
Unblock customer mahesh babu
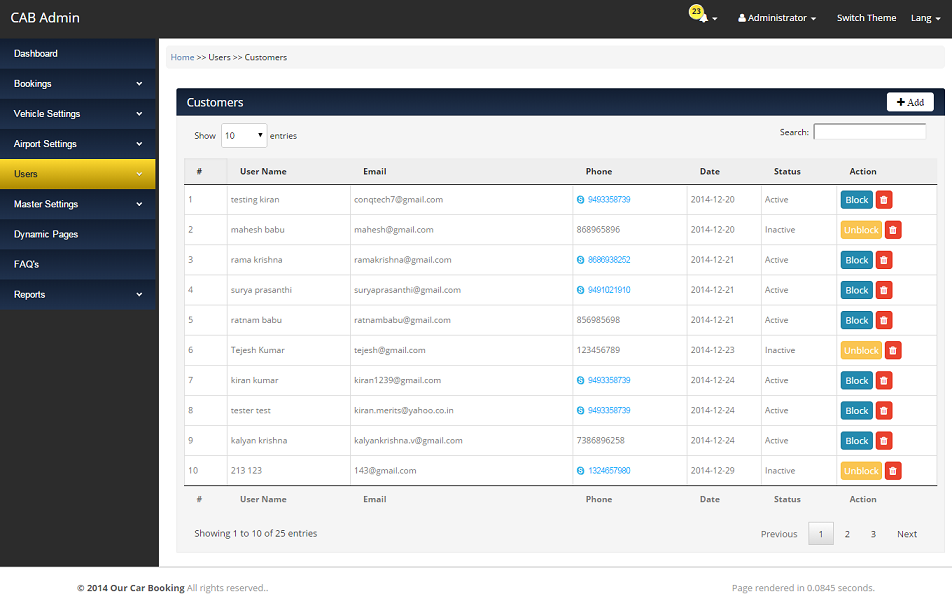[861, 230]
